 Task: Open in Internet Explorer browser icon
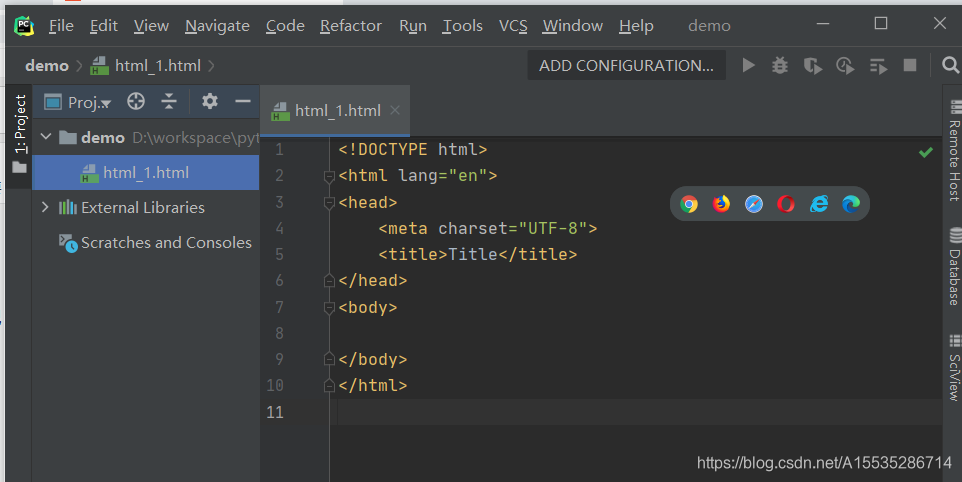coord(818,204)
